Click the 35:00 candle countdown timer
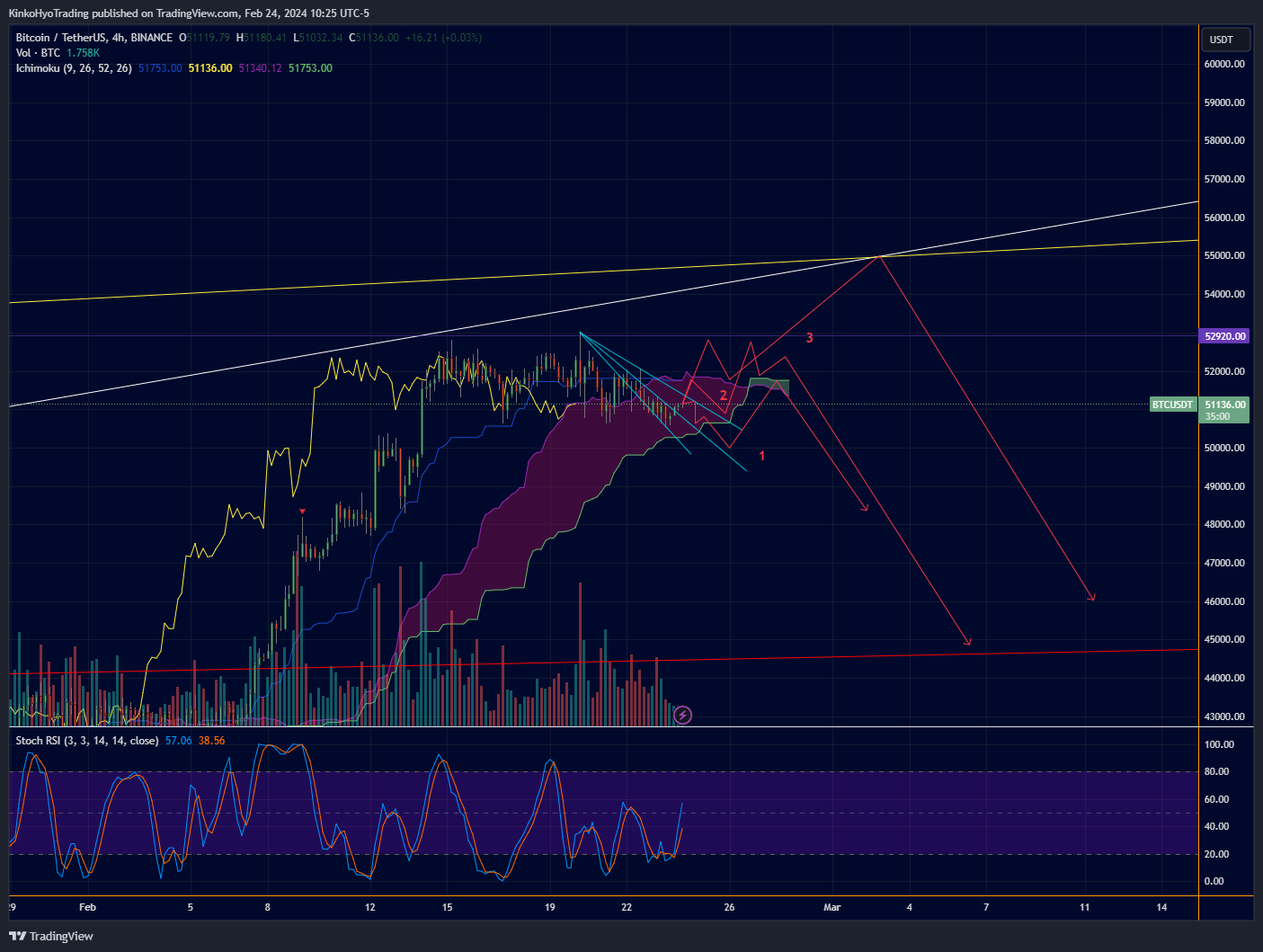This screenshot has width=1263, height=952. point(1218,416)
